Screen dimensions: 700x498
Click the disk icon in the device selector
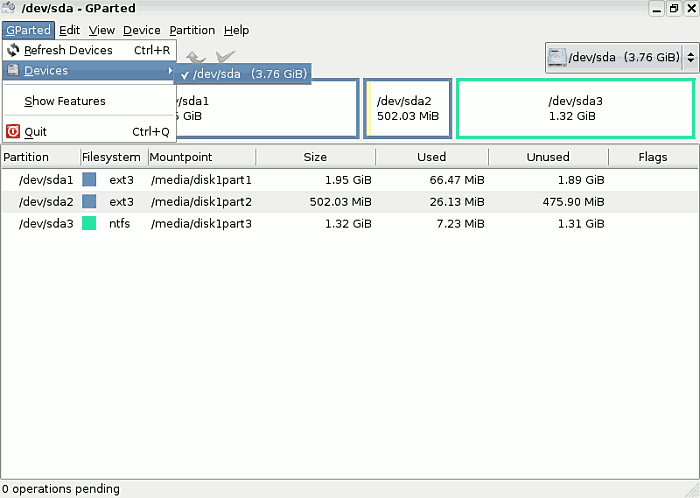tap(558, 57)
